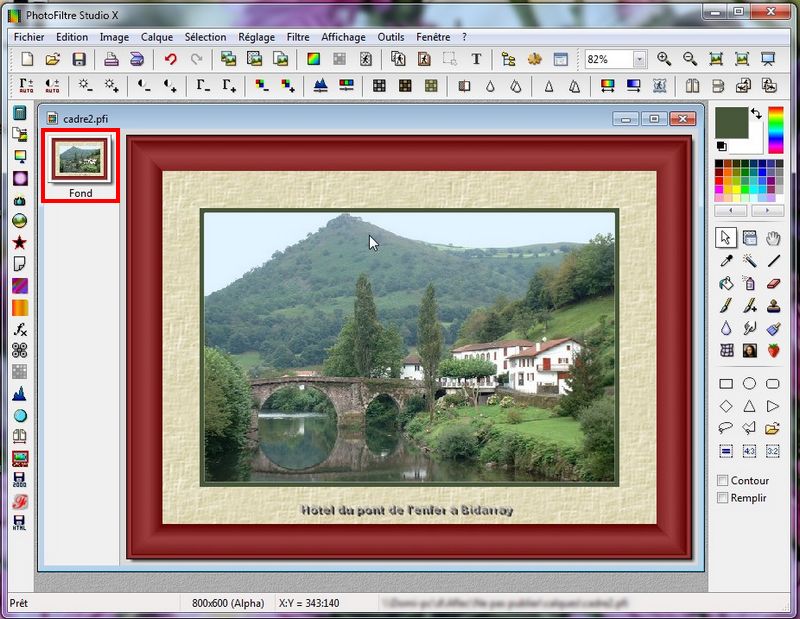Select the Eyedropper tool
Image resolution: width=800 pixels, height=619 pixels.
click(726, 261)
